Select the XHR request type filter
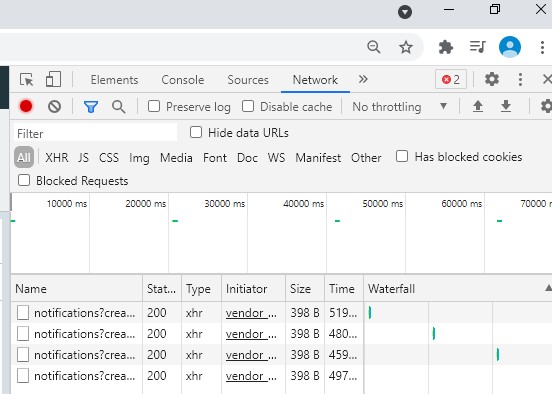The width and height of the screenshot is (552, 394). (57, 157)
